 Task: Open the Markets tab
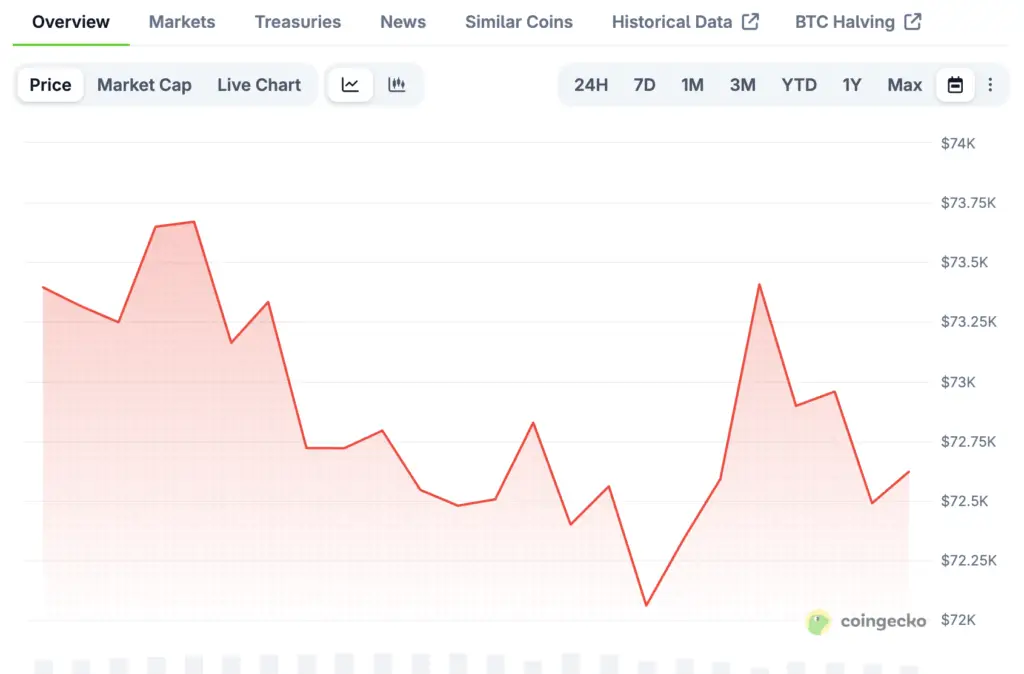pos(182,22)
